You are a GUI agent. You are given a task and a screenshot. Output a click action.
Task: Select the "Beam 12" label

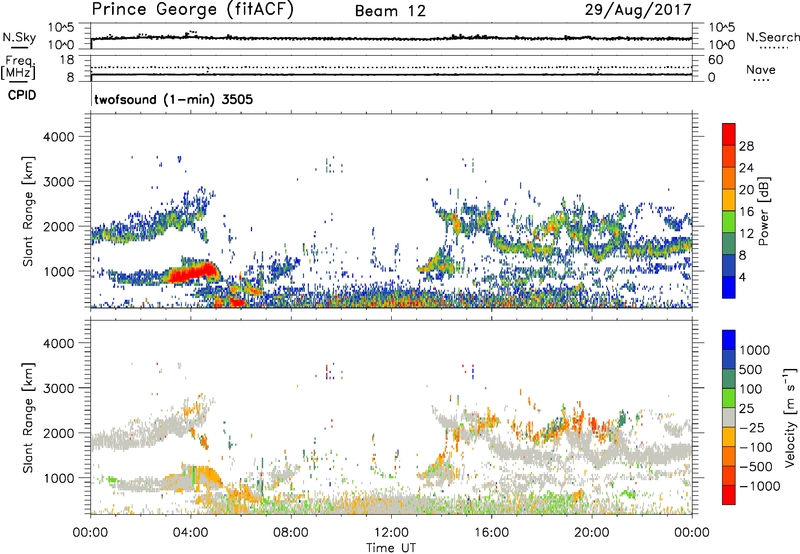390,11
